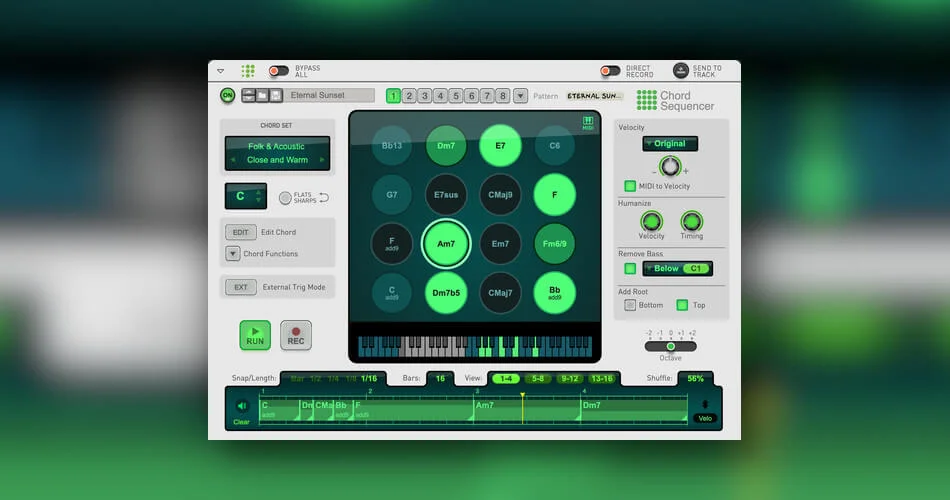Viewport: 950px width, 500px height.
Task: Click the Humanize Timing knob
Action: (x=691, y=221)
